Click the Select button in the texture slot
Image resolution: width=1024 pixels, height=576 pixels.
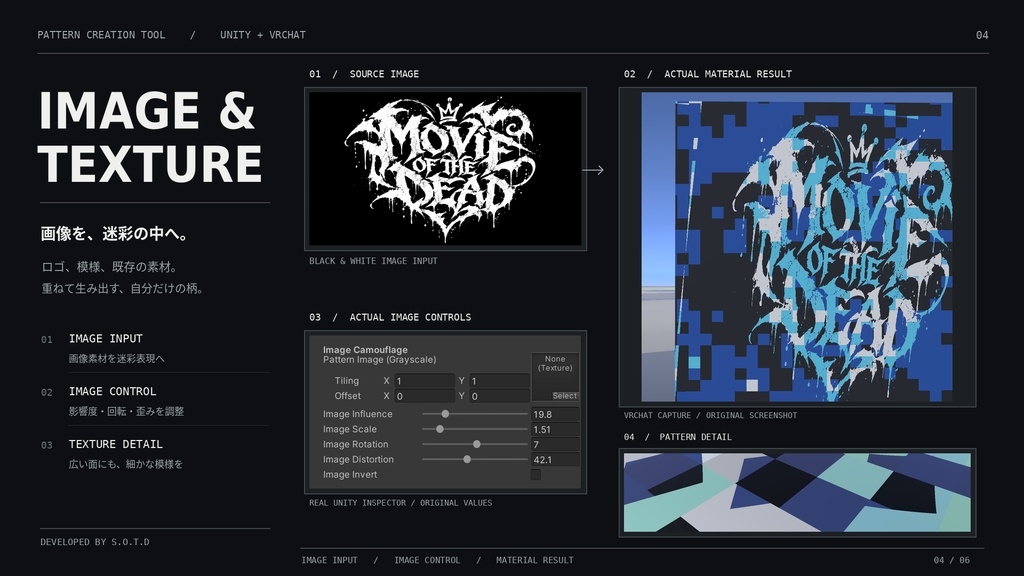click(x=564, y=396)
